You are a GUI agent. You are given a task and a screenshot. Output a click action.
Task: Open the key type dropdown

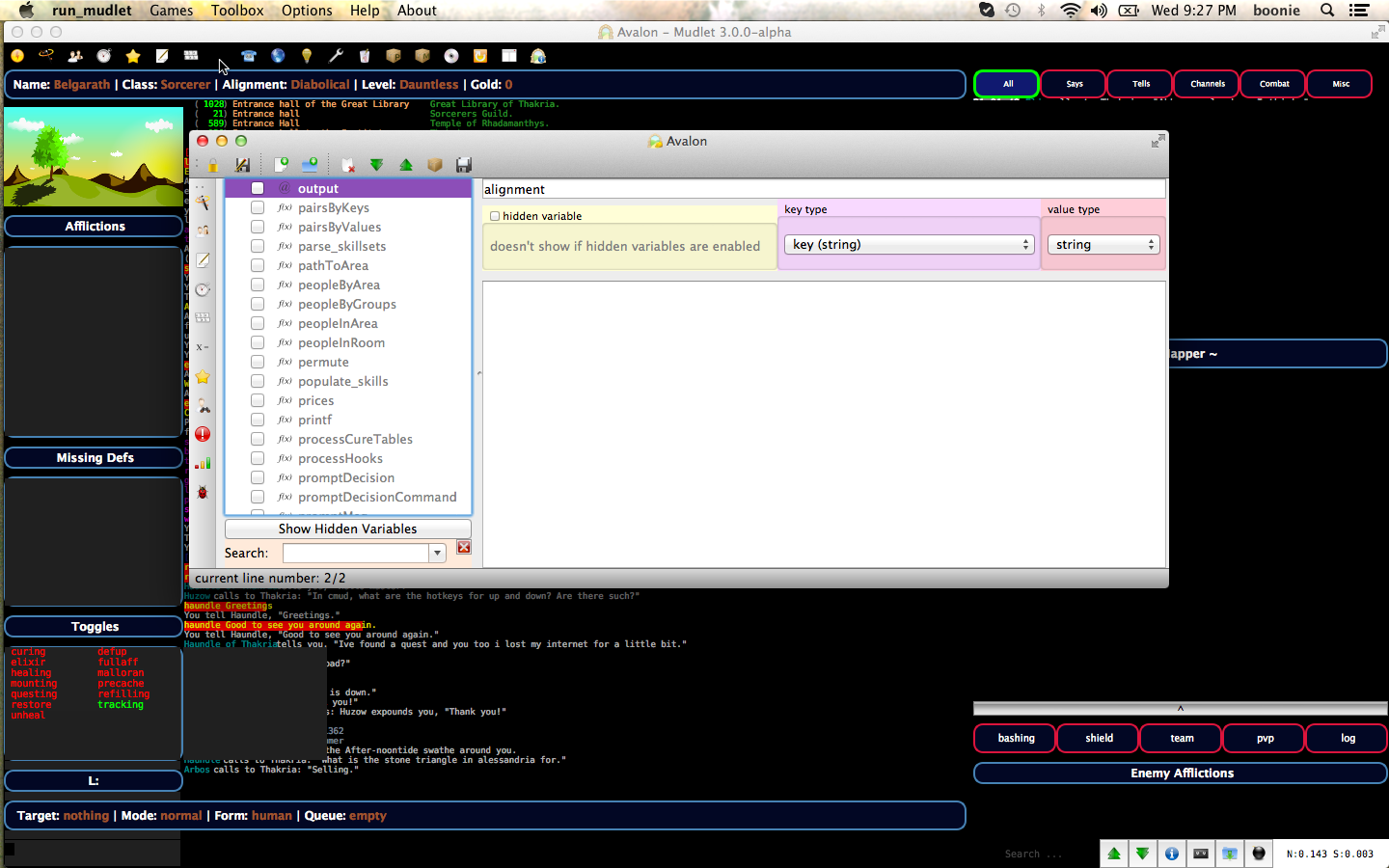point(910,245)
